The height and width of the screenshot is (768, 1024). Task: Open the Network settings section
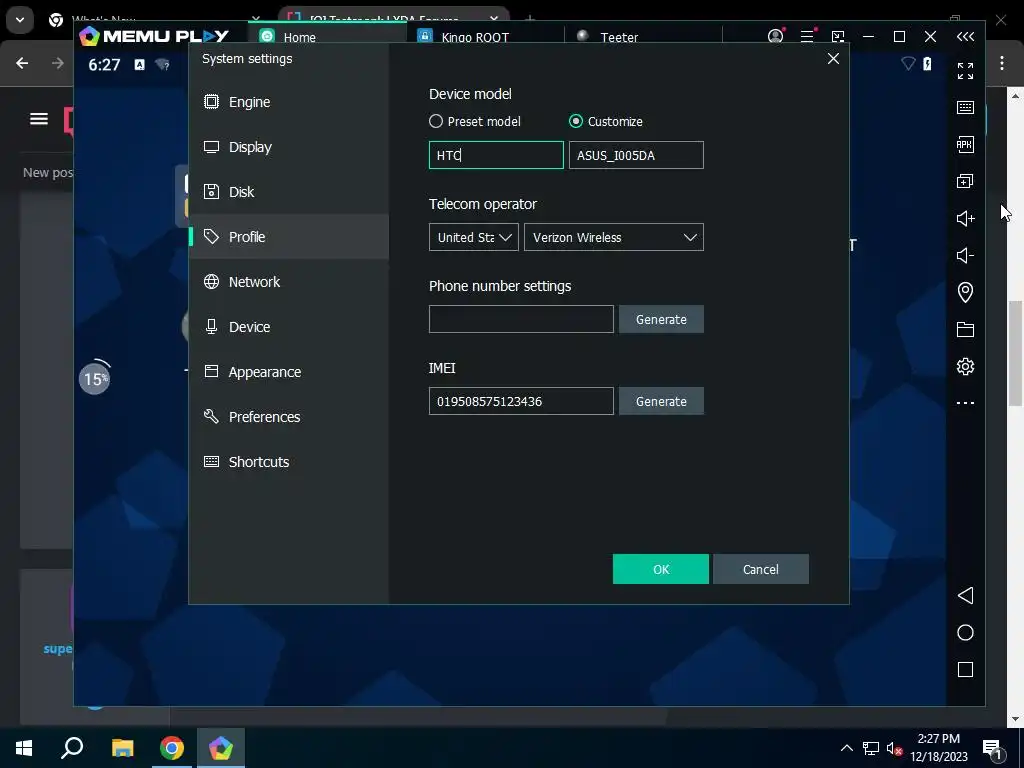point(289,281)
